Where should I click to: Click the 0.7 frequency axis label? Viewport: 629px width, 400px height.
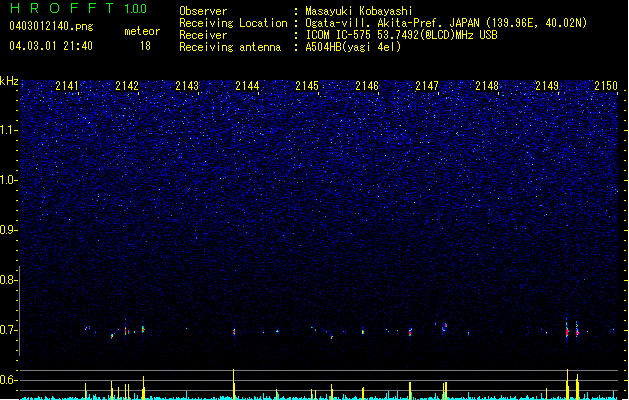pos(9,330)
